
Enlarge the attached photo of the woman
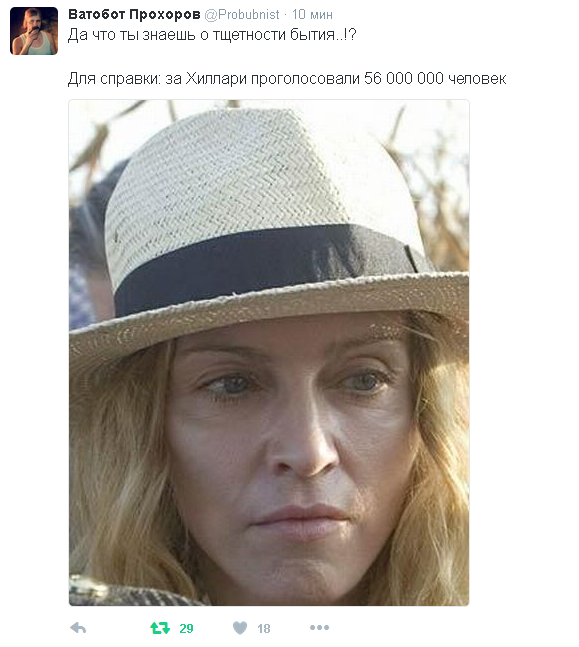[x=269, y=352]
